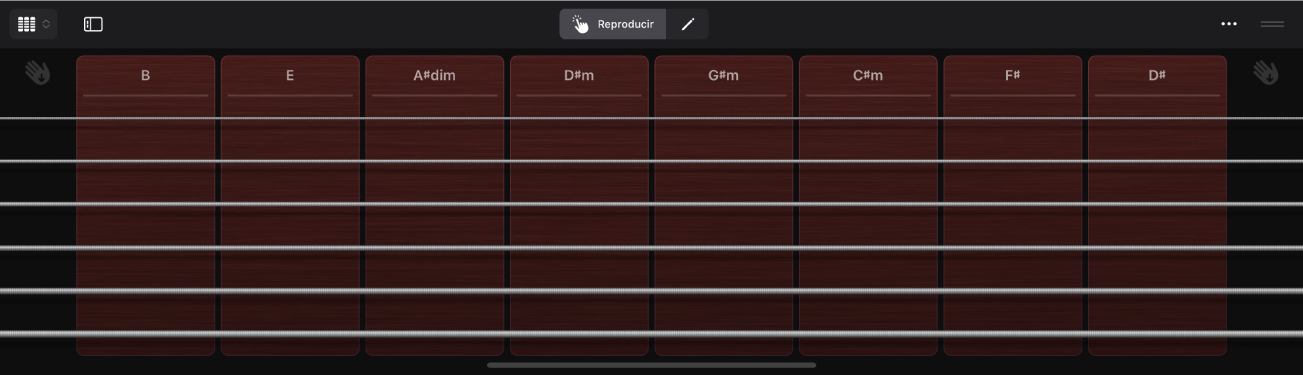Toggle the sidebar panel icon
Screen dimensions: 1303x375
coord(93,24)
